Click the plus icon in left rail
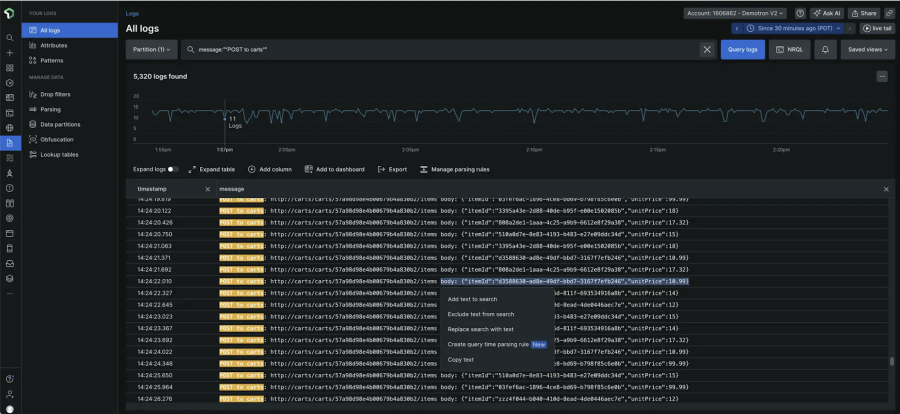 coord(10,53)
